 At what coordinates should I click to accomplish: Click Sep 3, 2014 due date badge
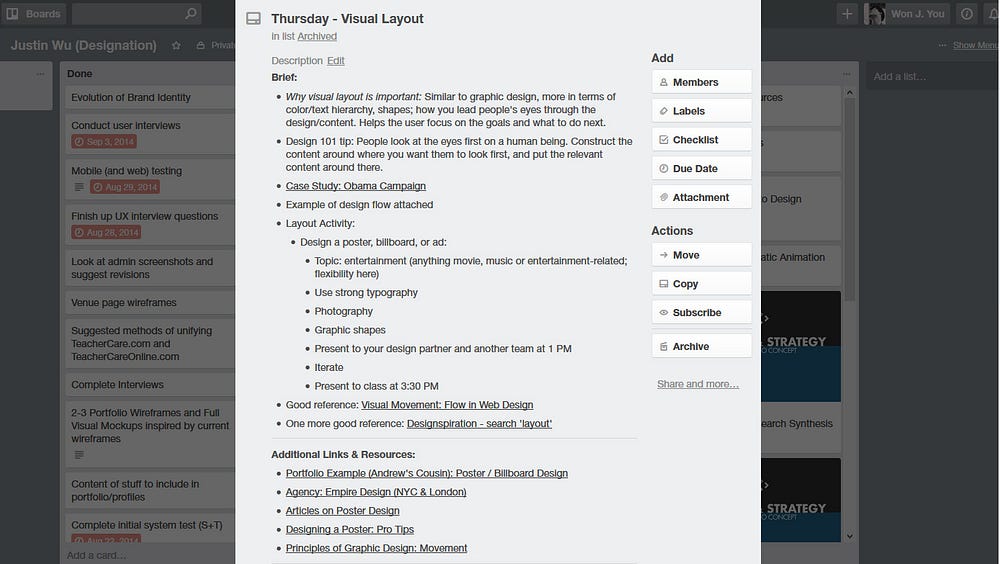(104, 141)
